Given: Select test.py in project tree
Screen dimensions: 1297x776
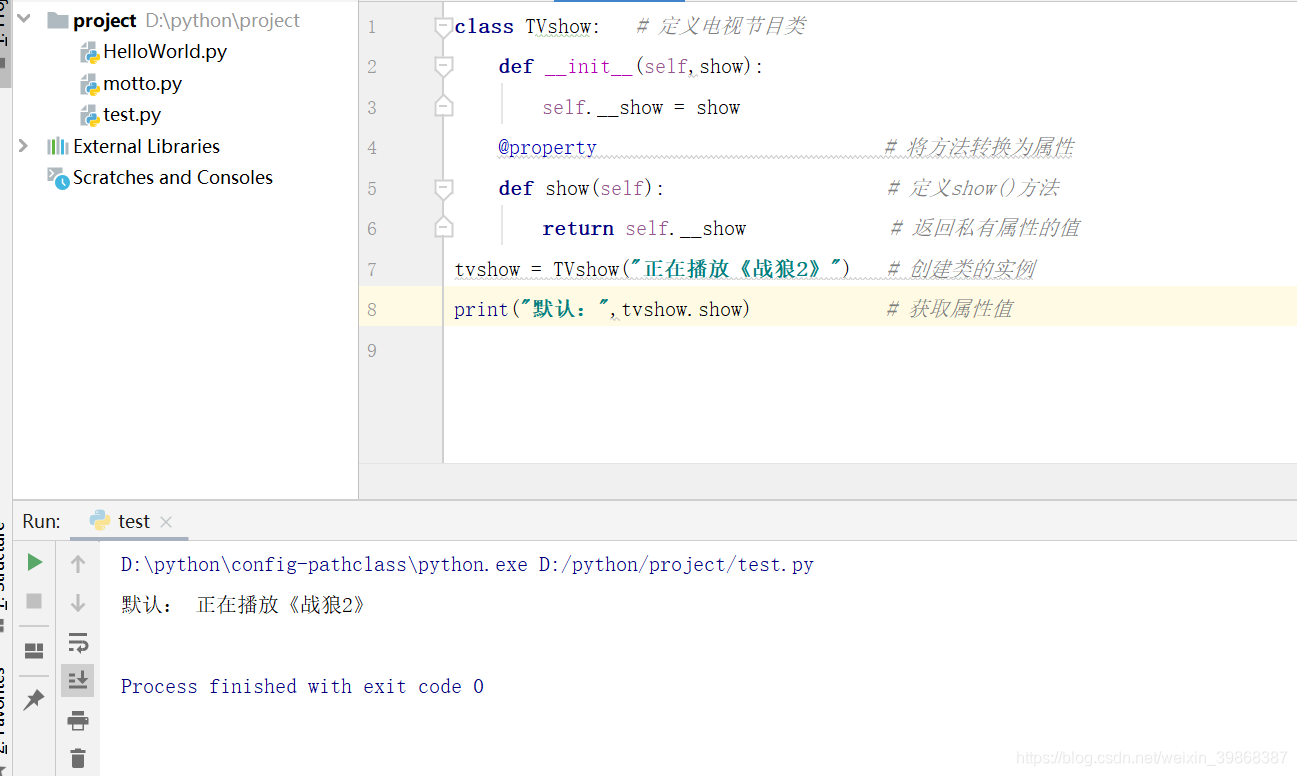Looking at the screenshot, I should (x=132, y=115).
